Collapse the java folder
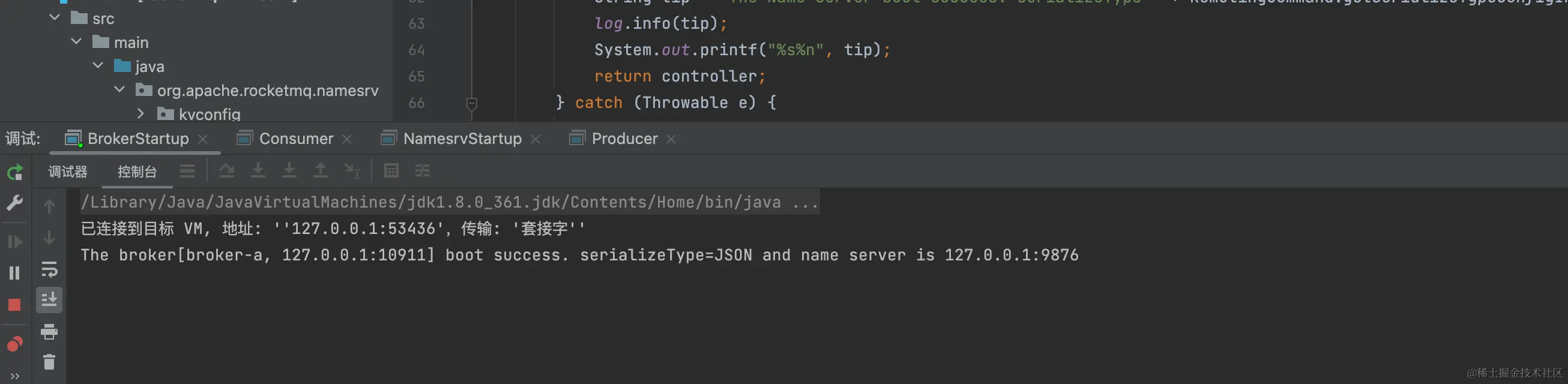This screenshot has width=1568, height=384. coord(98,65)
